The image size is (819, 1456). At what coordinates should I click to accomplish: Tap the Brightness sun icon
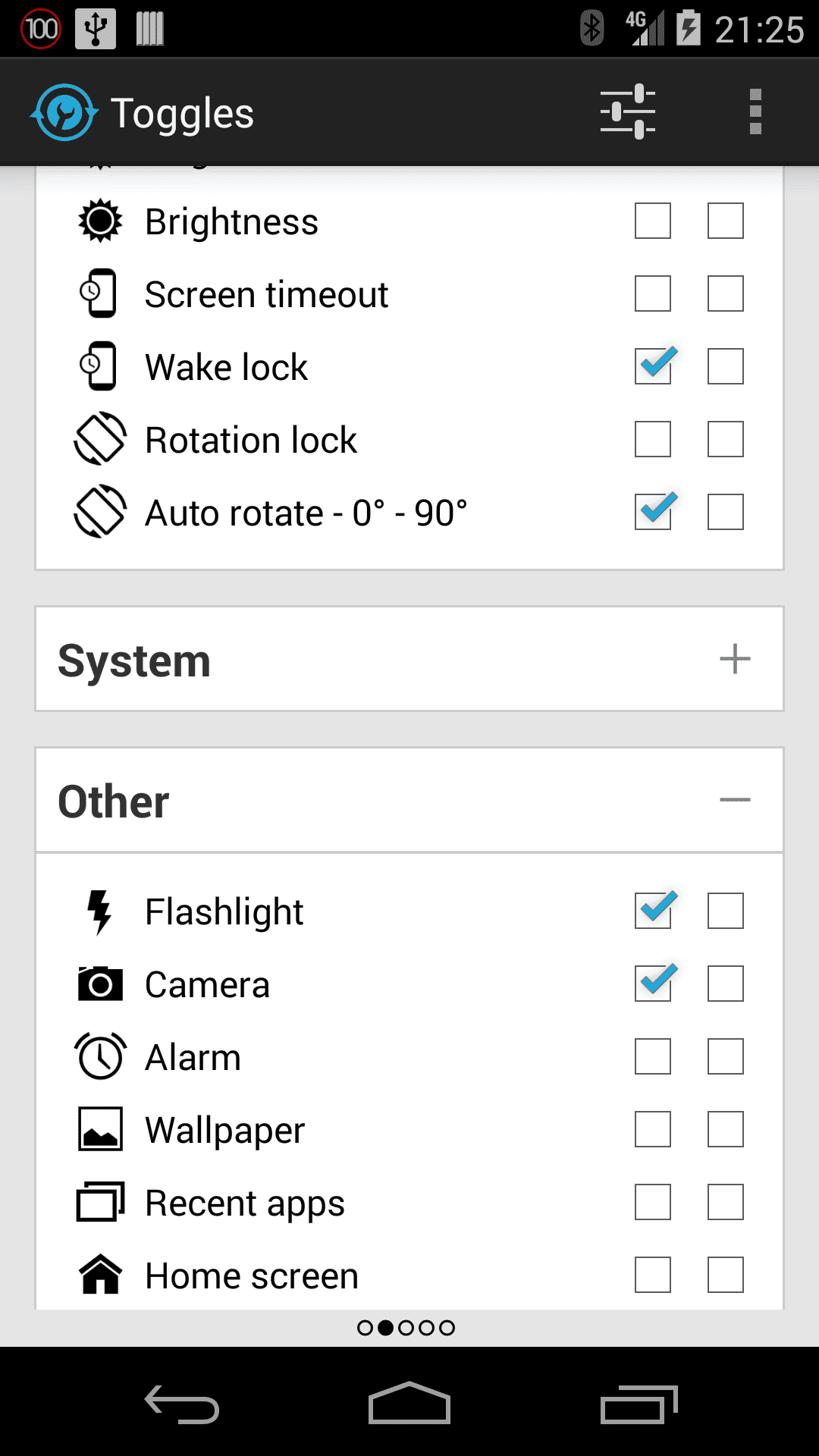[100, 221]
